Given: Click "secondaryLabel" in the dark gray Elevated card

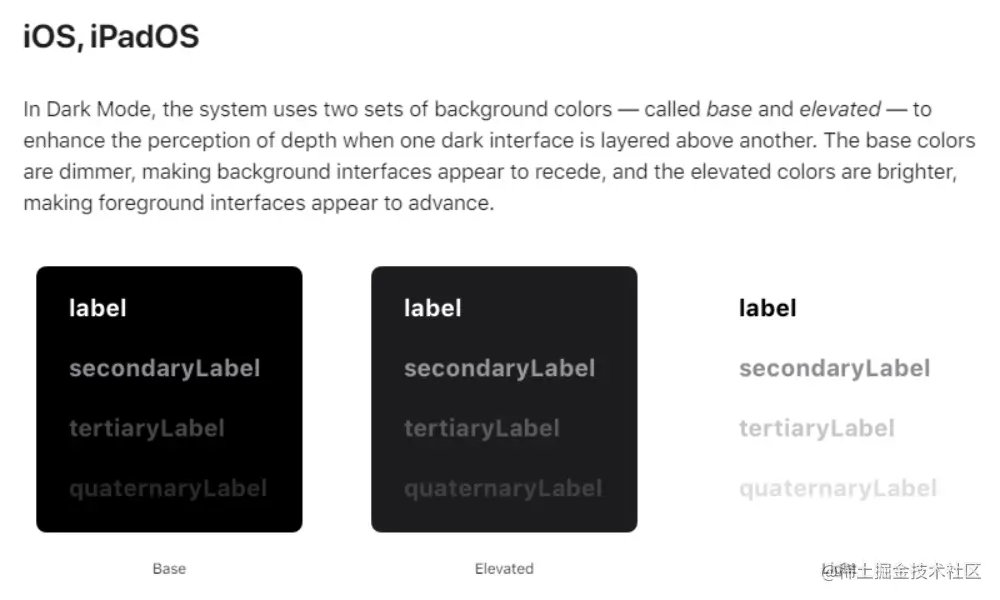Looking at the screenshot, I should tap(499, 368).
